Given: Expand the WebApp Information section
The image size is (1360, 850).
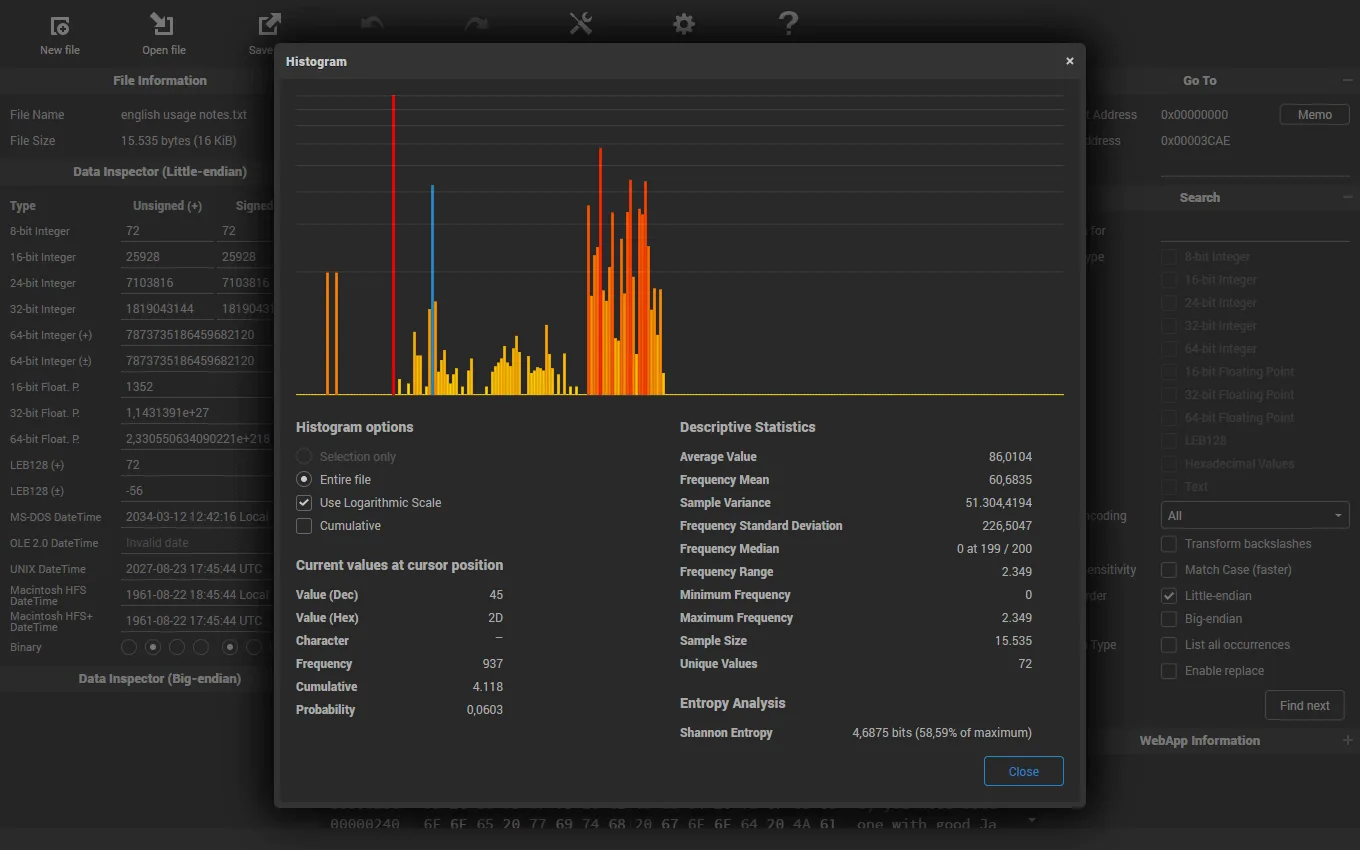Looking at the screenshot, I should 1347,741.
